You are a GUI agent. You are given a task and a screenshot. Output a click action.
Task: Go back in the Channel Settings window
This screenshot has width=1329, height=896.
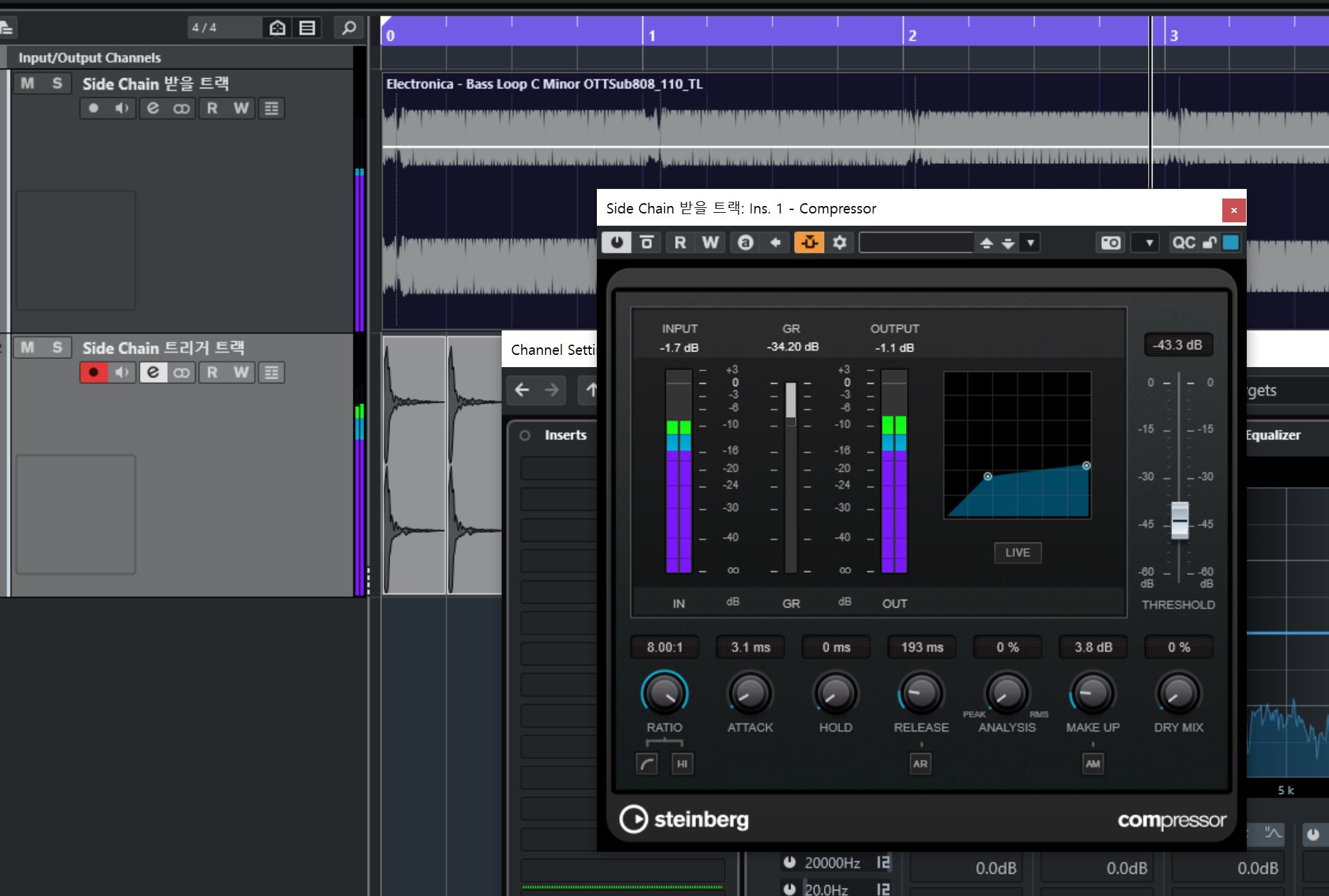(522, 390)
